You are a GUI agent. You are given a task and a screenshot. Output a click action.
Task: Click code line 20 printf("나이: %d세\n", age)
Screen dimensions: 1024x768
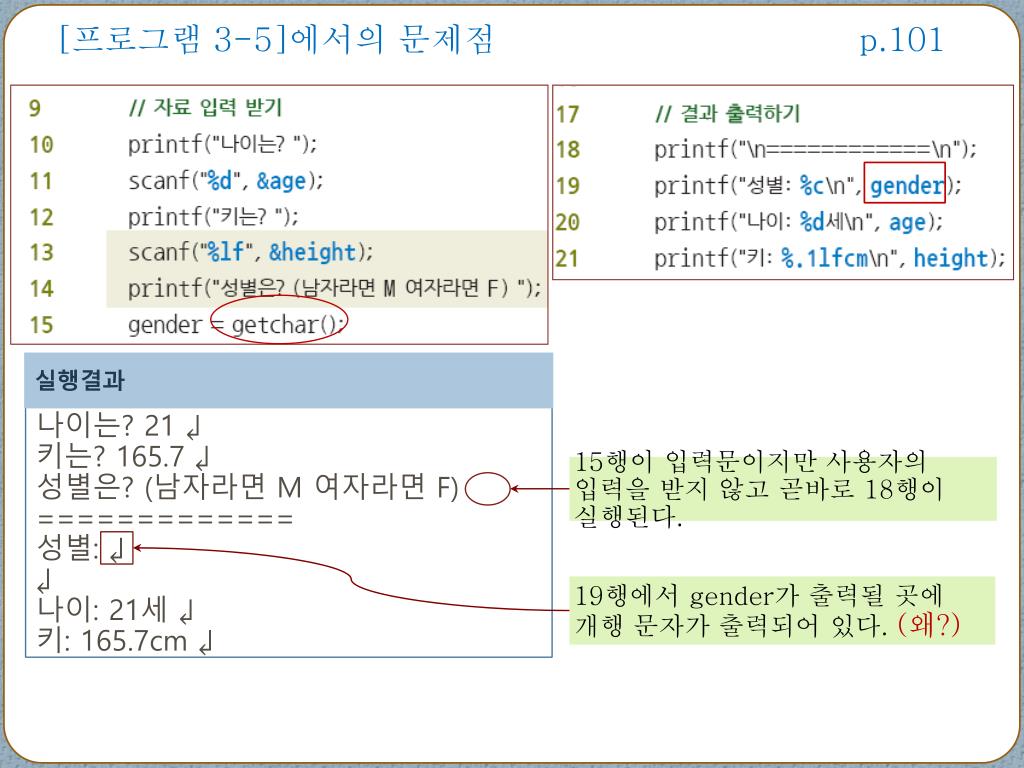[799, 222]
